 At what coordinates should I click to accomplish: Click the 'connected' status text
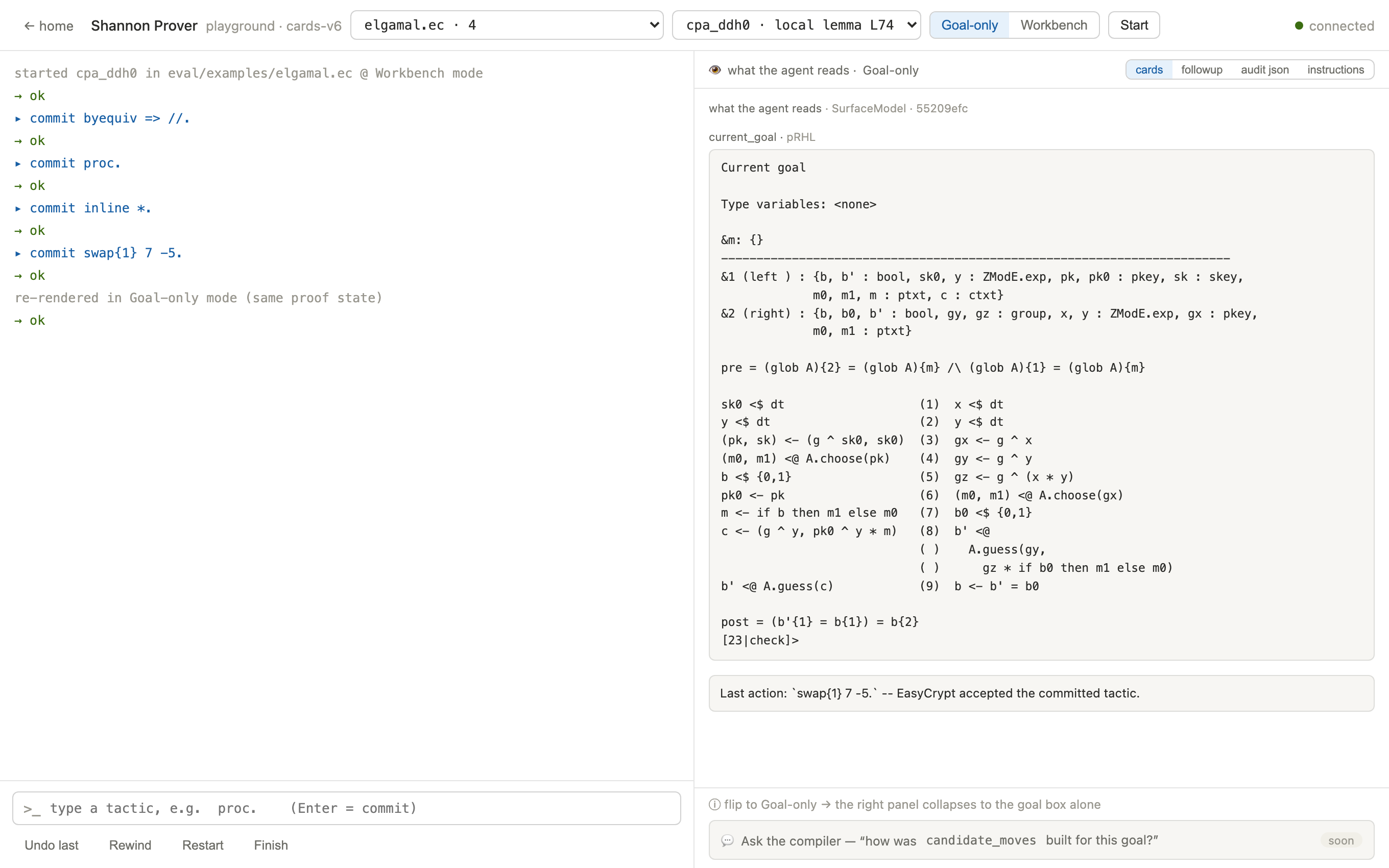pyautogui.click(x=1342, y=26)
